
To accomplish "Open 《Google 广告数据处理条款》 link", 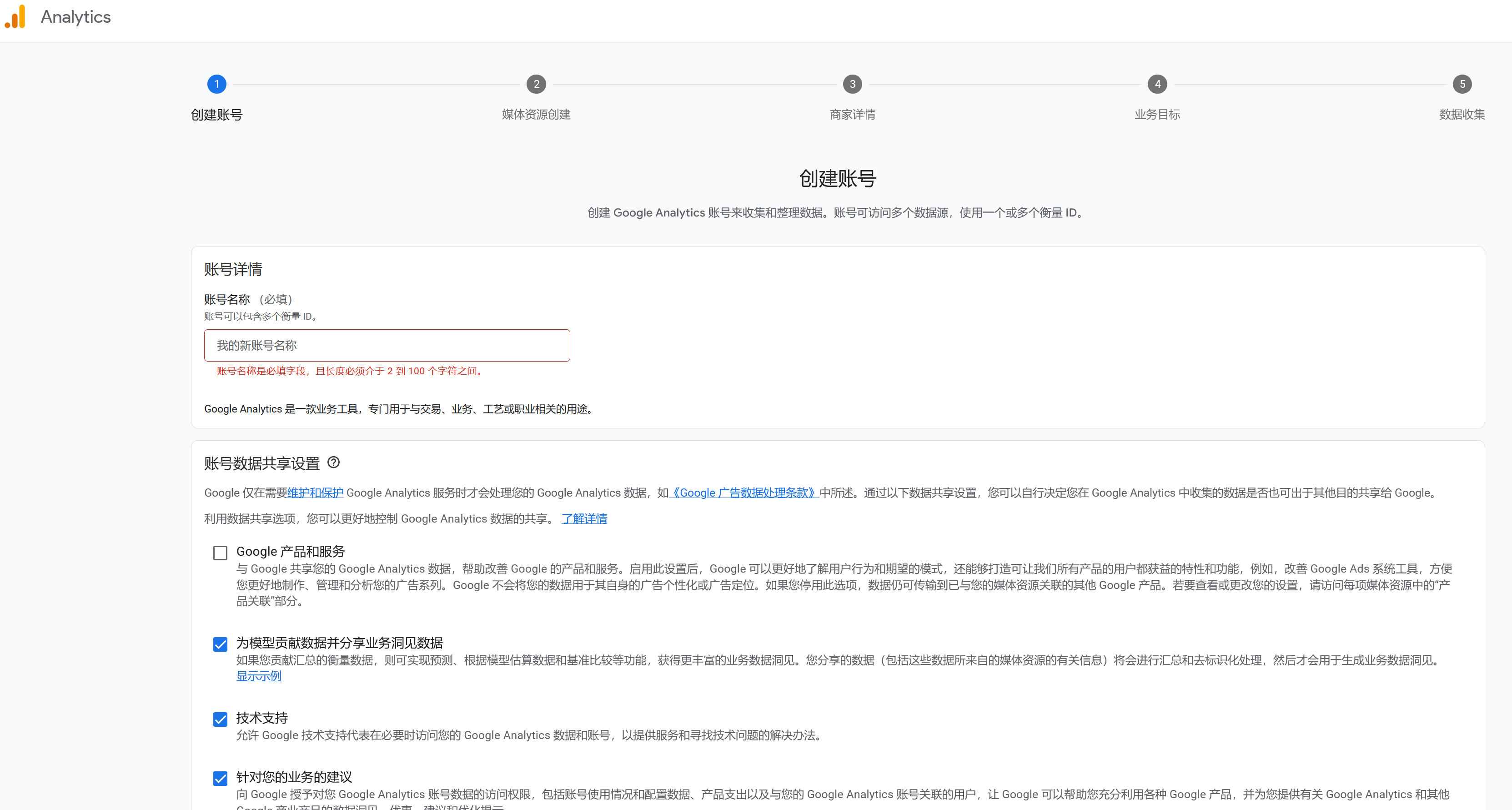I will [x=743, y=493].
